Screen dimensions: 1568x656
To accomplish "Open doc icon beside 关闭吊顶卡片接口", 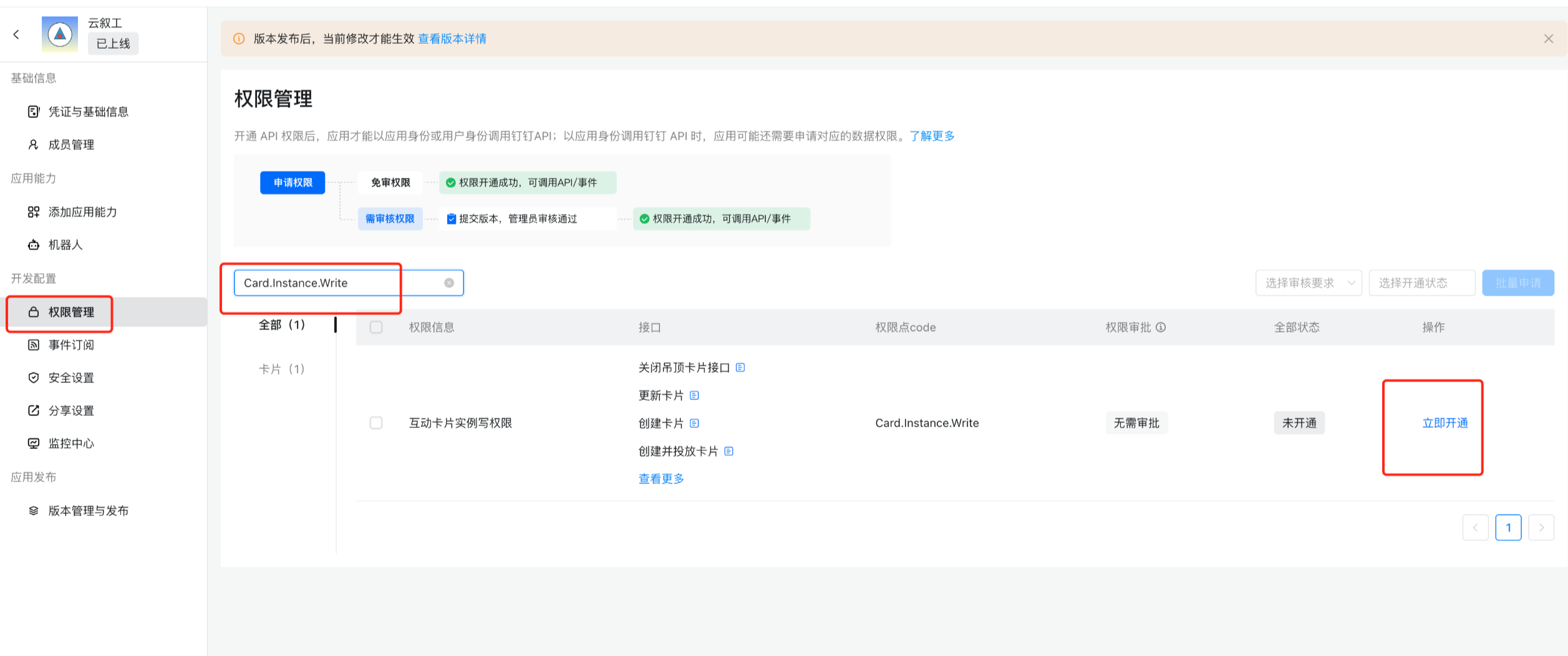I will pyautogui.click(x=740, y=368).
